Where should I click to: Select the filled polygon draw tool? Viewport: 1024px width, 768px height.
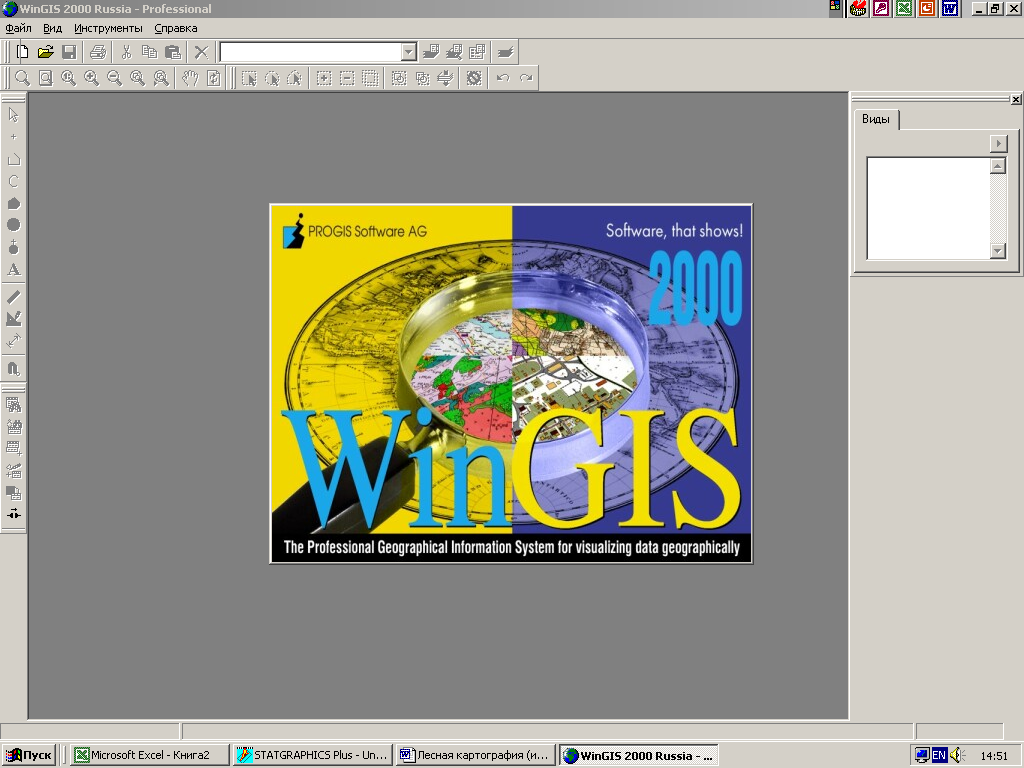pyautogui.click(x=13, y=203)
